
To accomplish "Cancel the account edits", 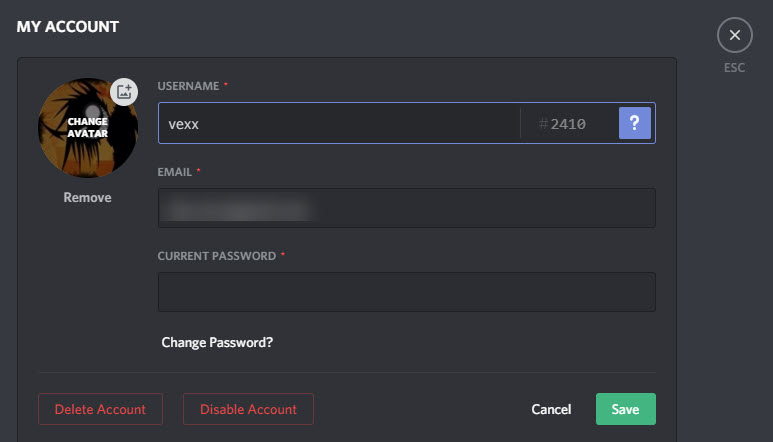I will coord(551,409).
